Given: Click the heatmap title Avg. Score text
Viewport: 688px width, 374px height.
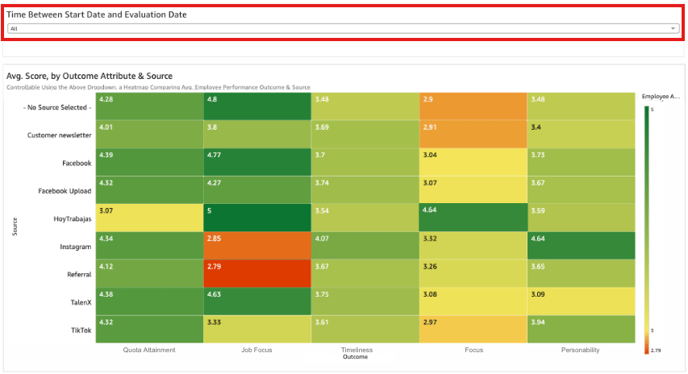Looking at the screenshot, I should click(x=90, y=76).
